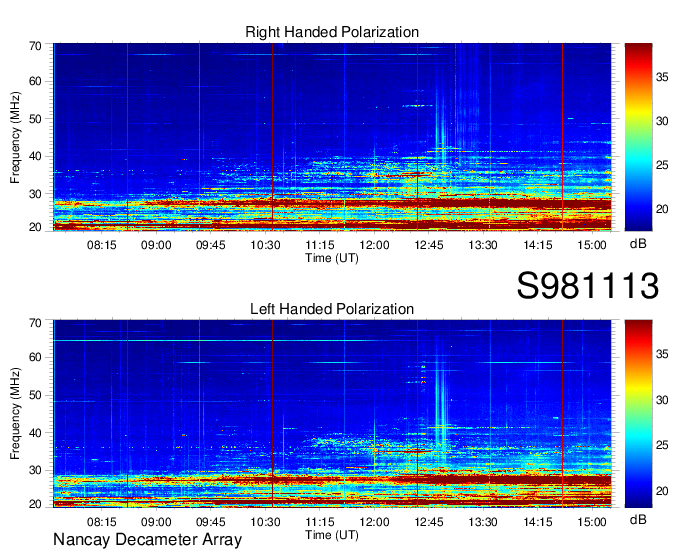Click 50 MHz tick on upper plot frequency axis

35,119
